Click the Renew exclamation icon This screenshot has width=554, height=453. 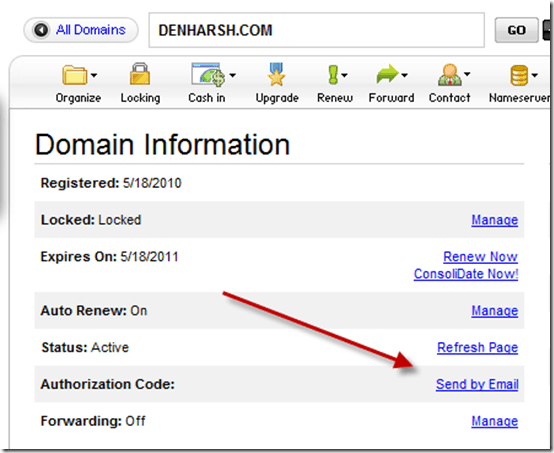tap(333, 75)
